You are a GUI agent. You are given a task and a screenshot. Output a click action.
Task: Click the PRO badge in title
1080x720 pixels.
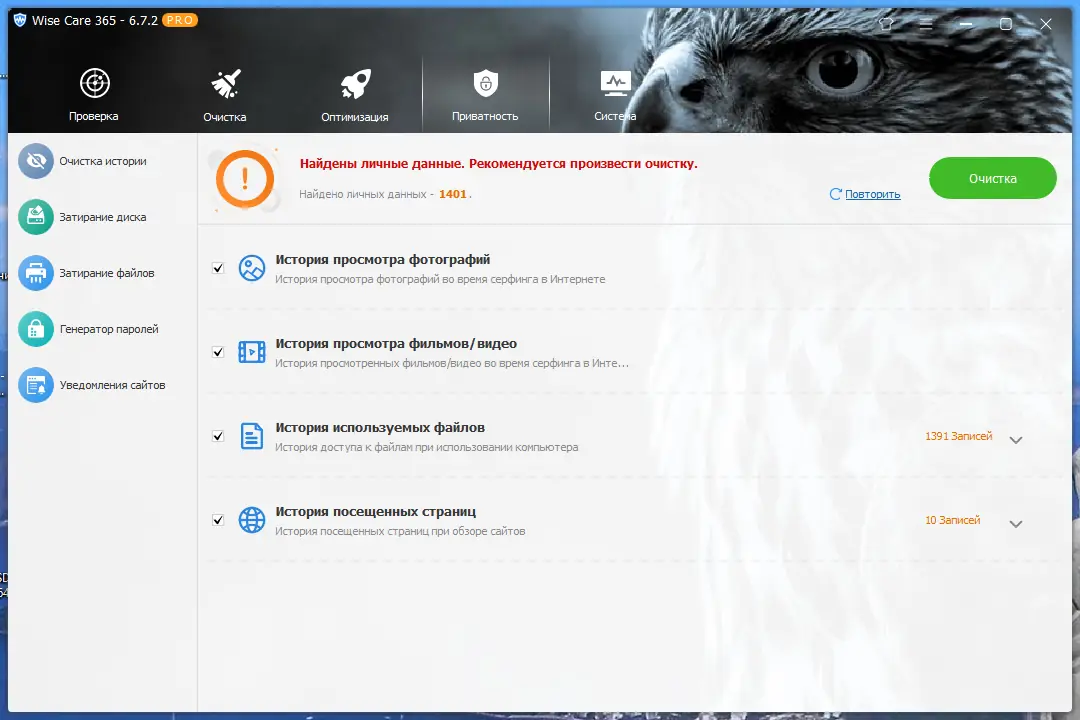pyautogui.click(x=180, y=20)
